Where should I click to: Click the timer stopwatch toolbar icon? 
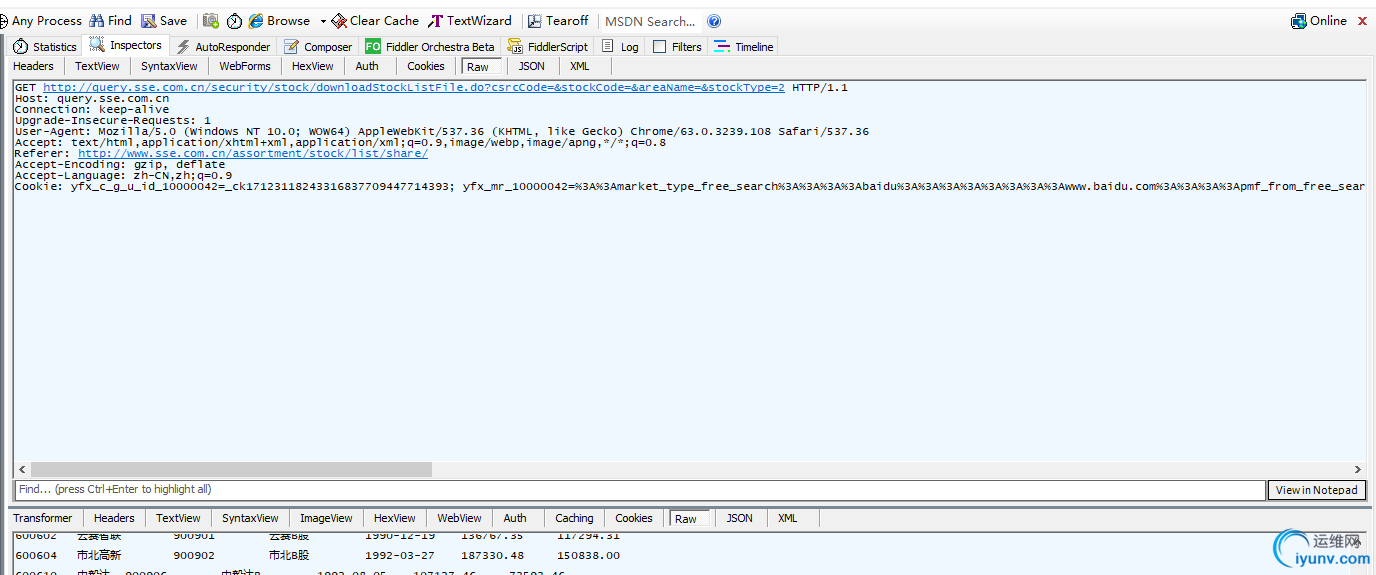(x=234, y=21)
